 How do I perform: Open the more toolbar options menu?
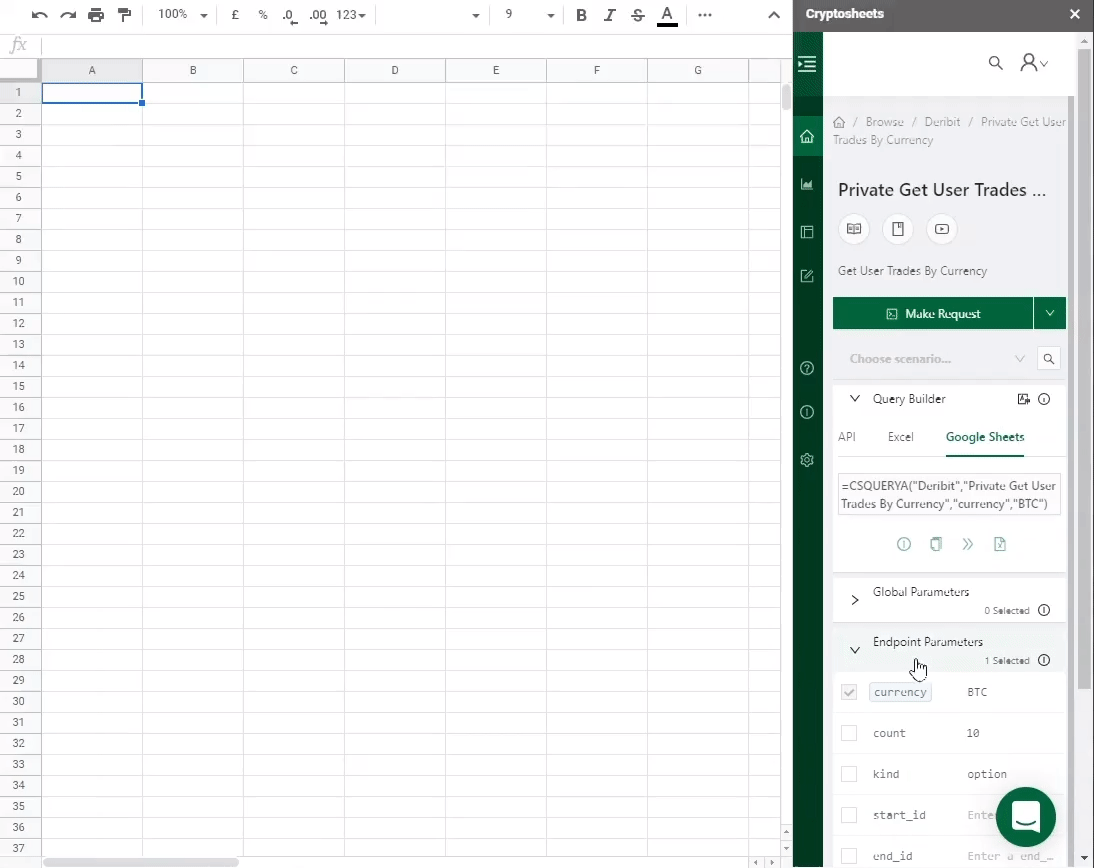coord(705,15)
